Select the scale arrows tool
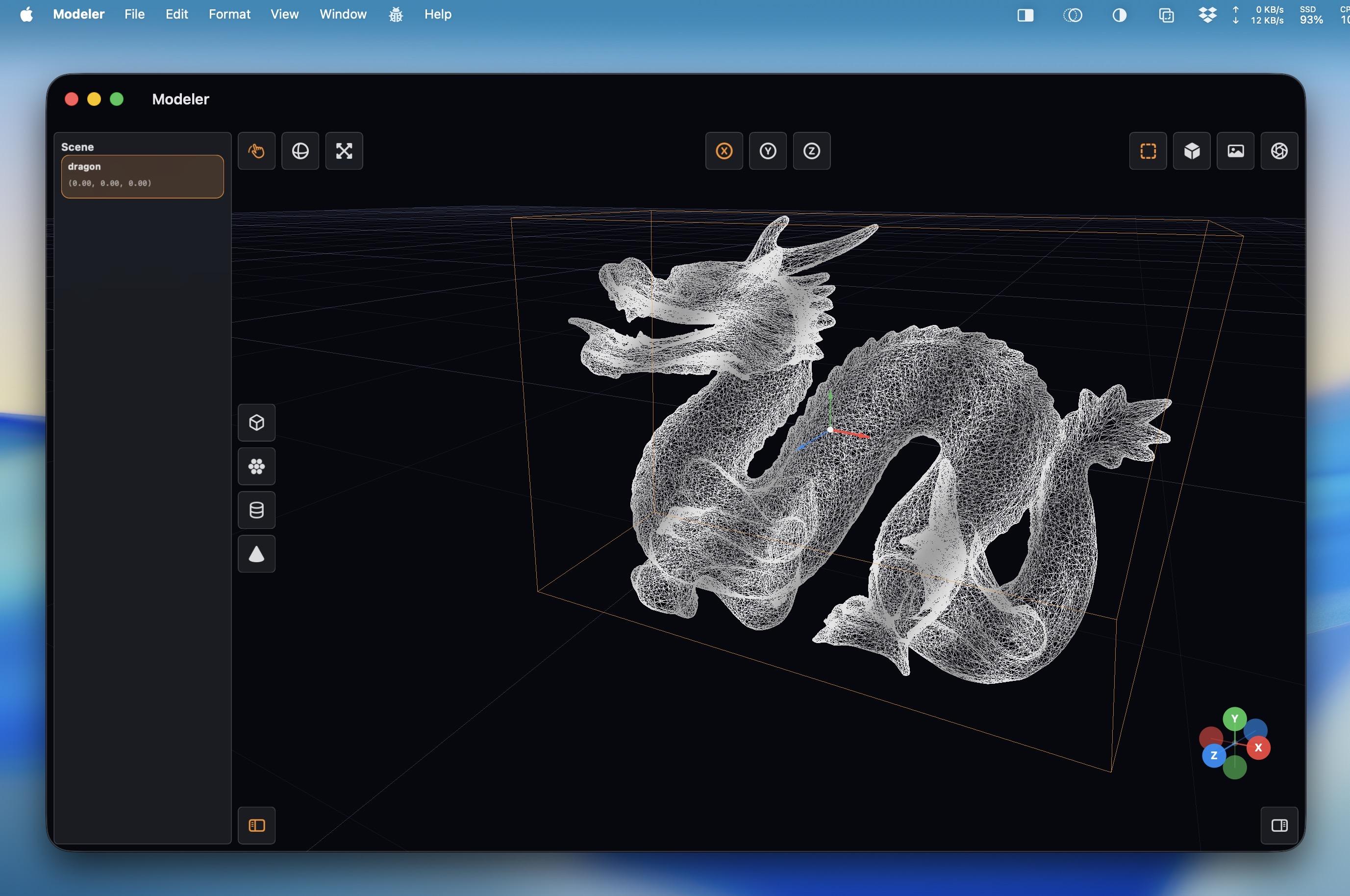Viewport: 1350px width, 896px height. pyautogui.click(x=344, y=151)
